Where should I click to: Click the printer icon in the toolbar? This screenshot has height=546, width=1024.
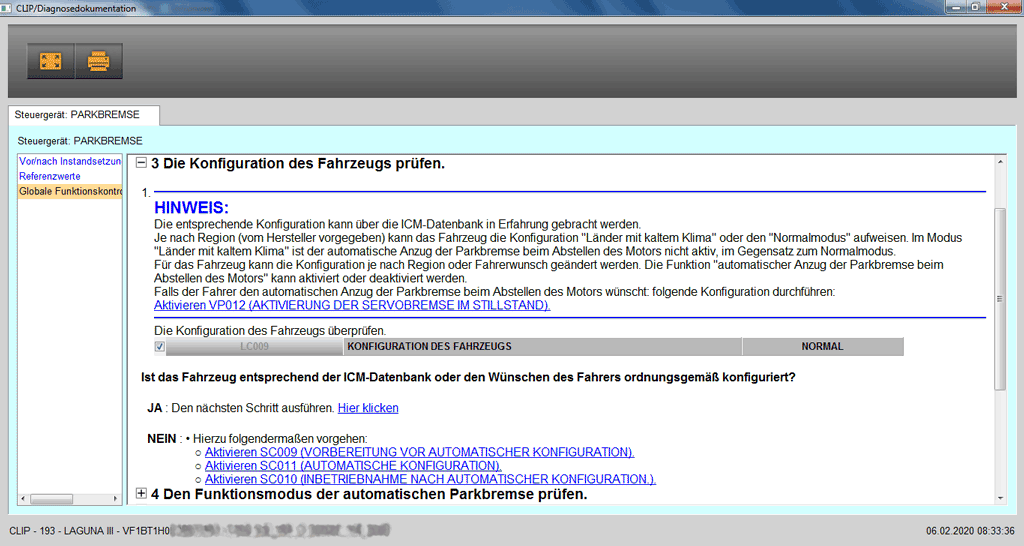[x=99, y=61]
